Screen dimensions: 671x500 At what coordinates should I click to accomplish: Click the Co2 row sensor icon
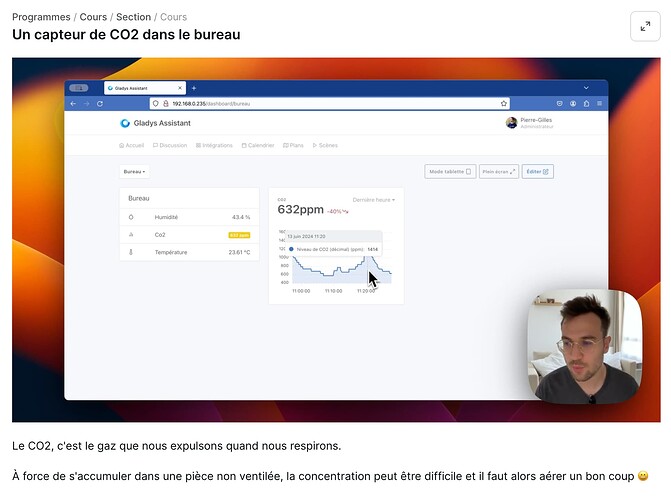click(131, 235)
